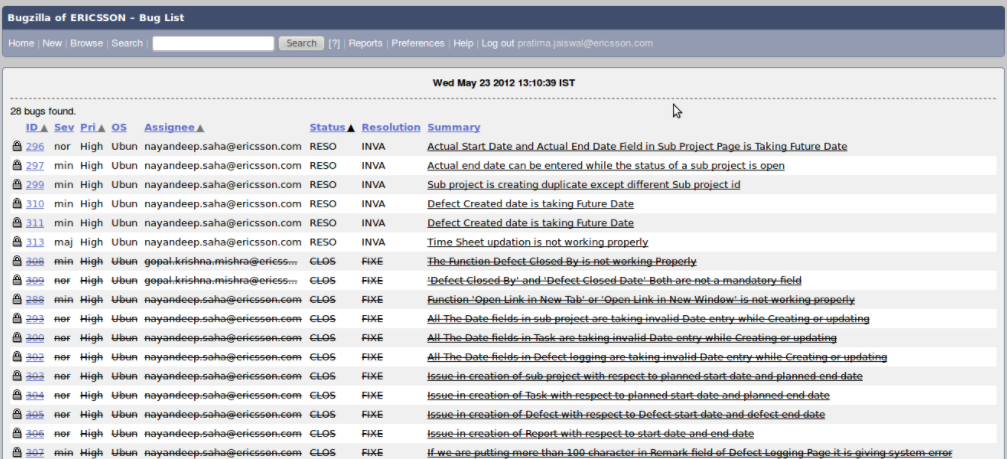
Task: Open 'Time Sheet updation is not working properly'
Action: [537, 242]
